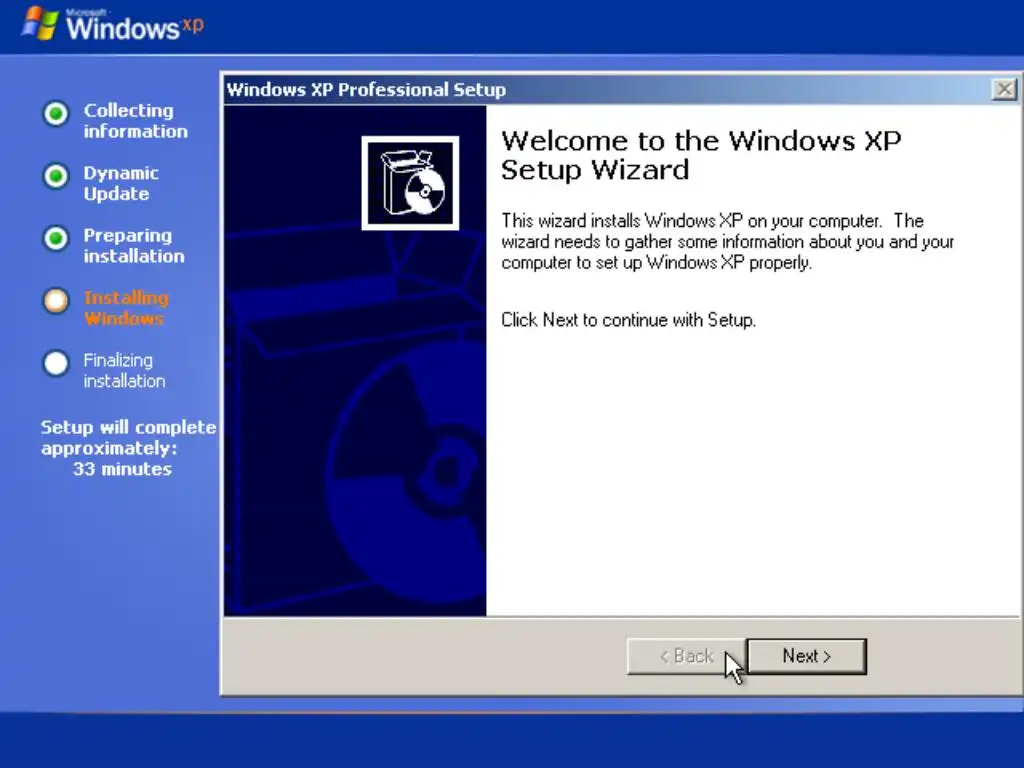Click the Next button to continue Setup
1024x768 pixels.
807,656
